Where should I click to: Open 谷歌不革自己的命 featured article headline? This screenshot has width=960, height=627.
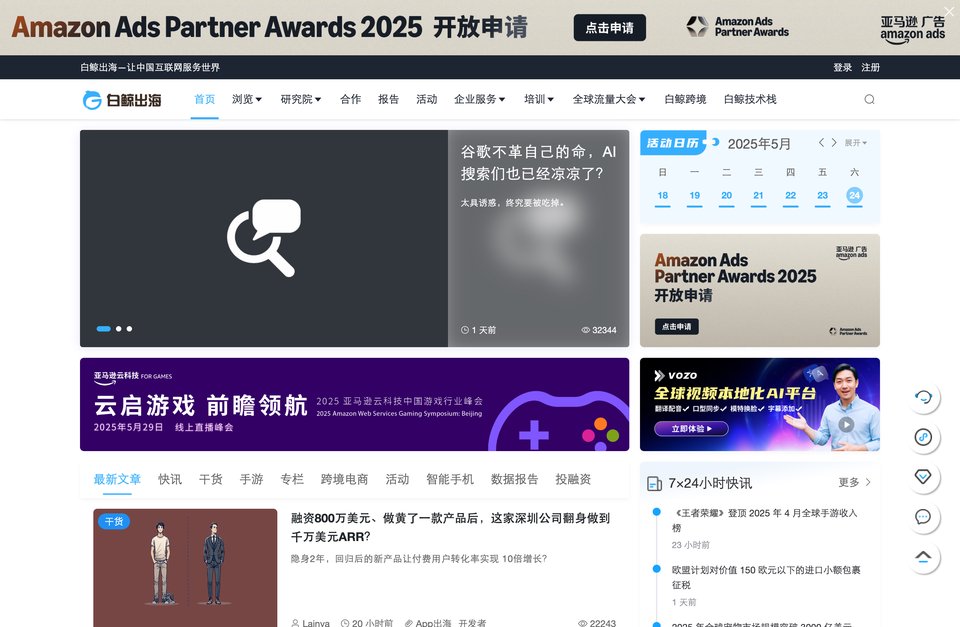538,163
